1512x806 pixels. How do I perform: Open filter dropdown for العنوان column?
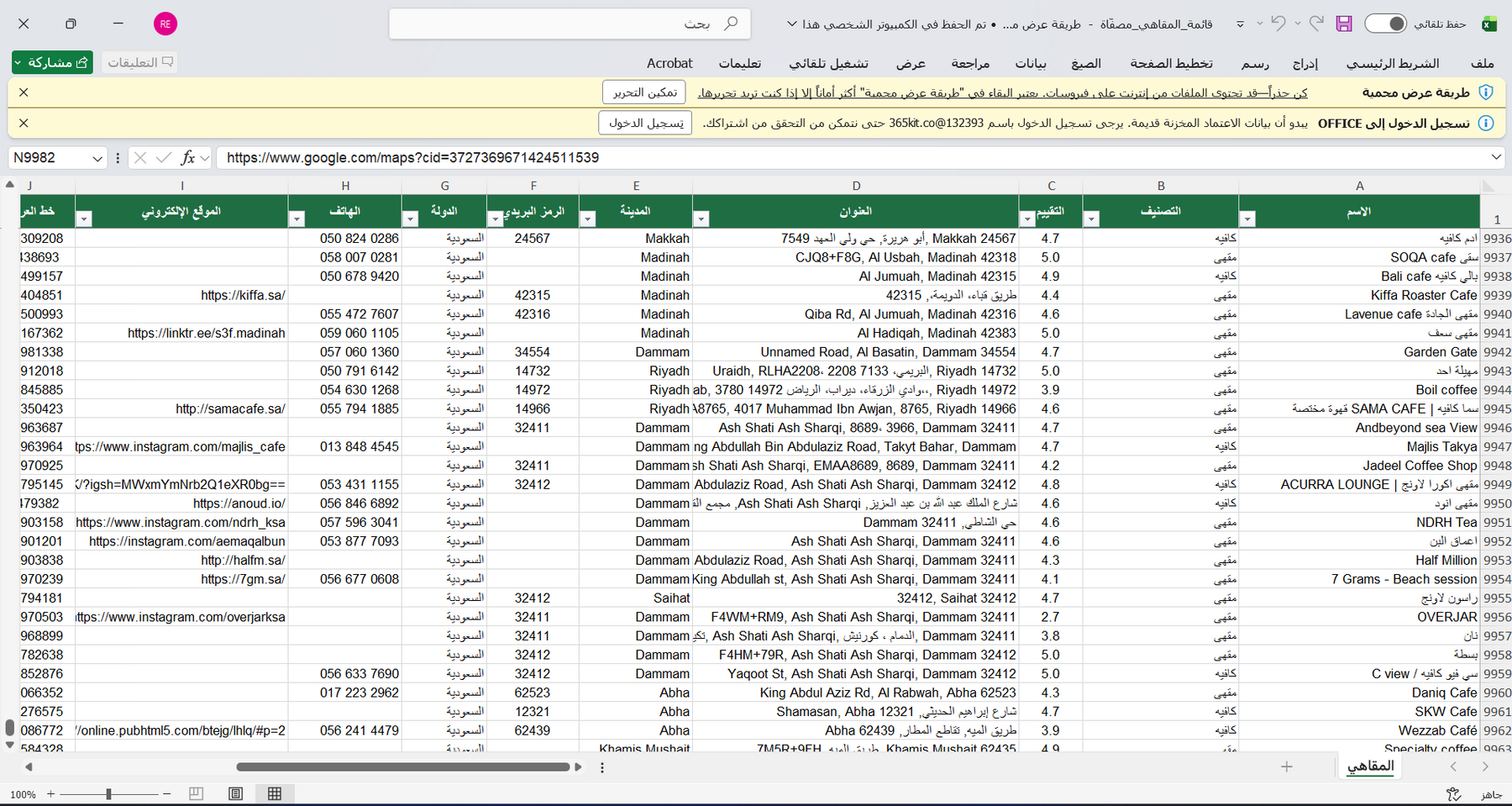[x=701, y=219]
